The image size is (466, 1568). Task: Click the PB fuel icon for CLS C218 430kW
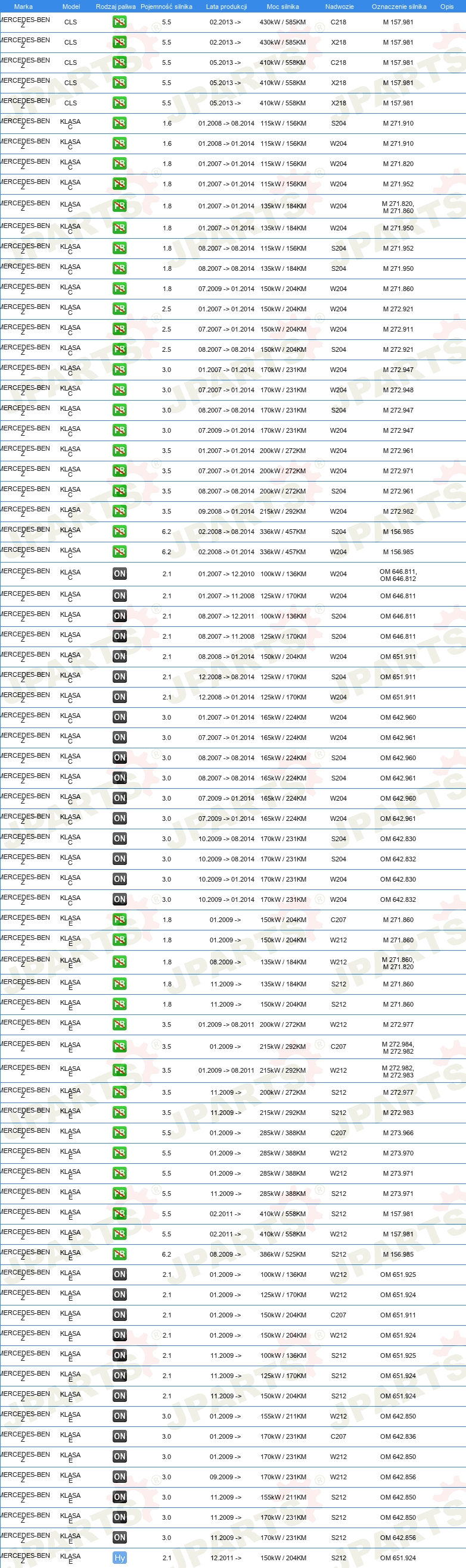pos(119,22)
